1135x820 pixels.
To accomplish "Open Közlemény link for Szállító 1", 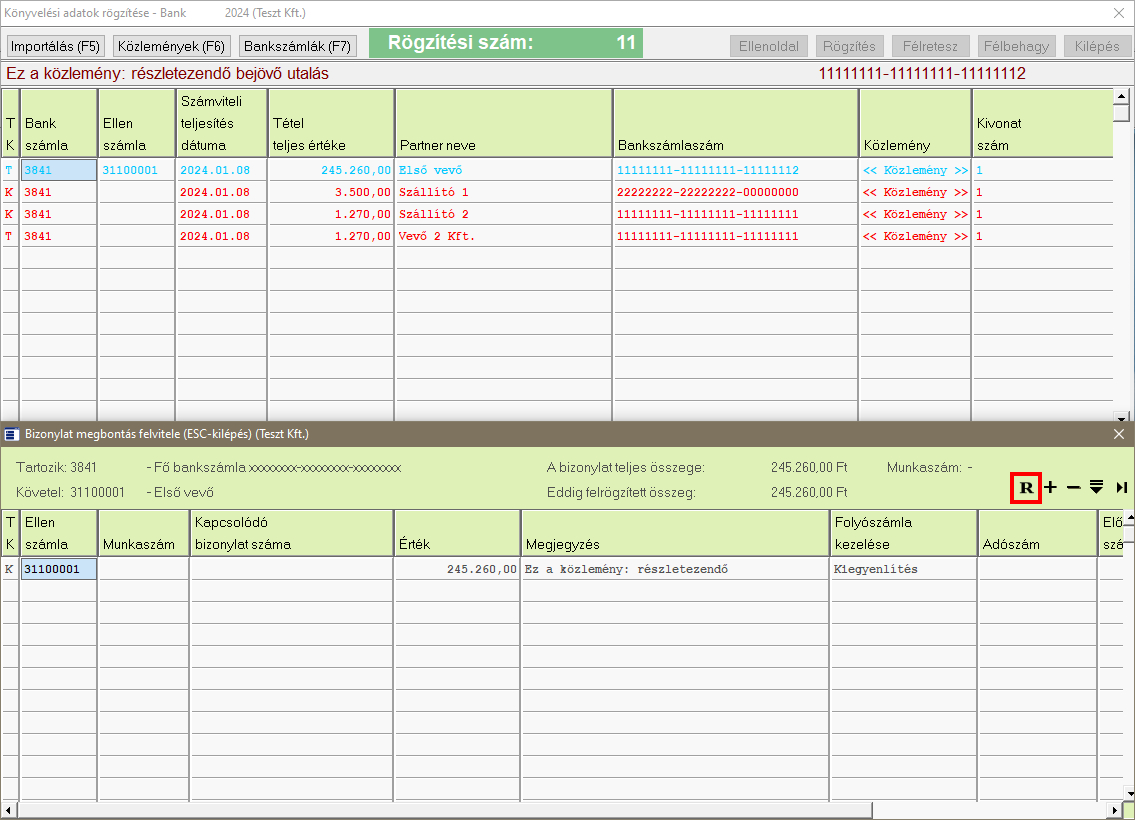I will pos(915,192).
